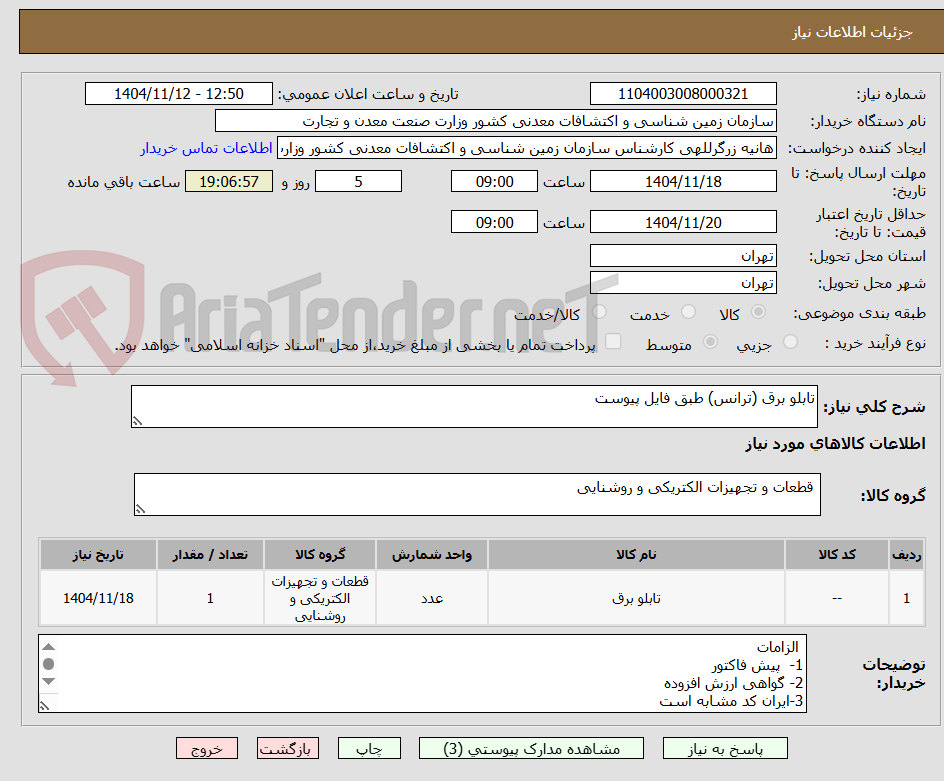
Task: Click the خروج exit button
Action: [x=206, y=748]
